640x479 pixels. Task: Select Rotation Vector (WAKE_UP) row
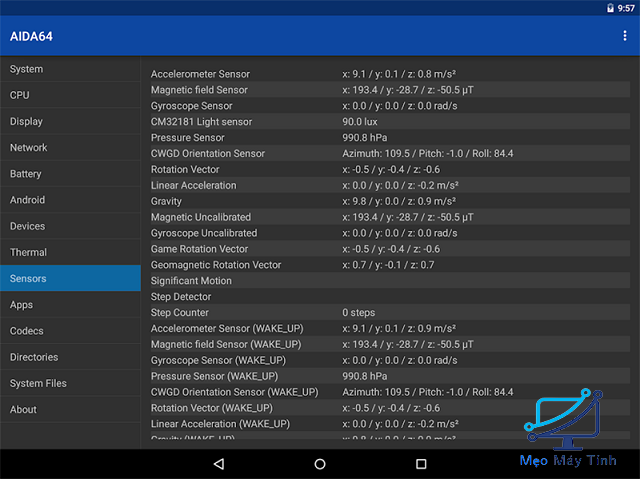(390, 408)
